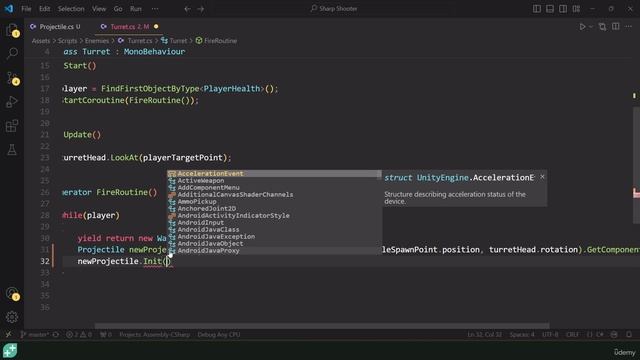Open the Source Control view
The image size is (640, 360).
(12, 78)
